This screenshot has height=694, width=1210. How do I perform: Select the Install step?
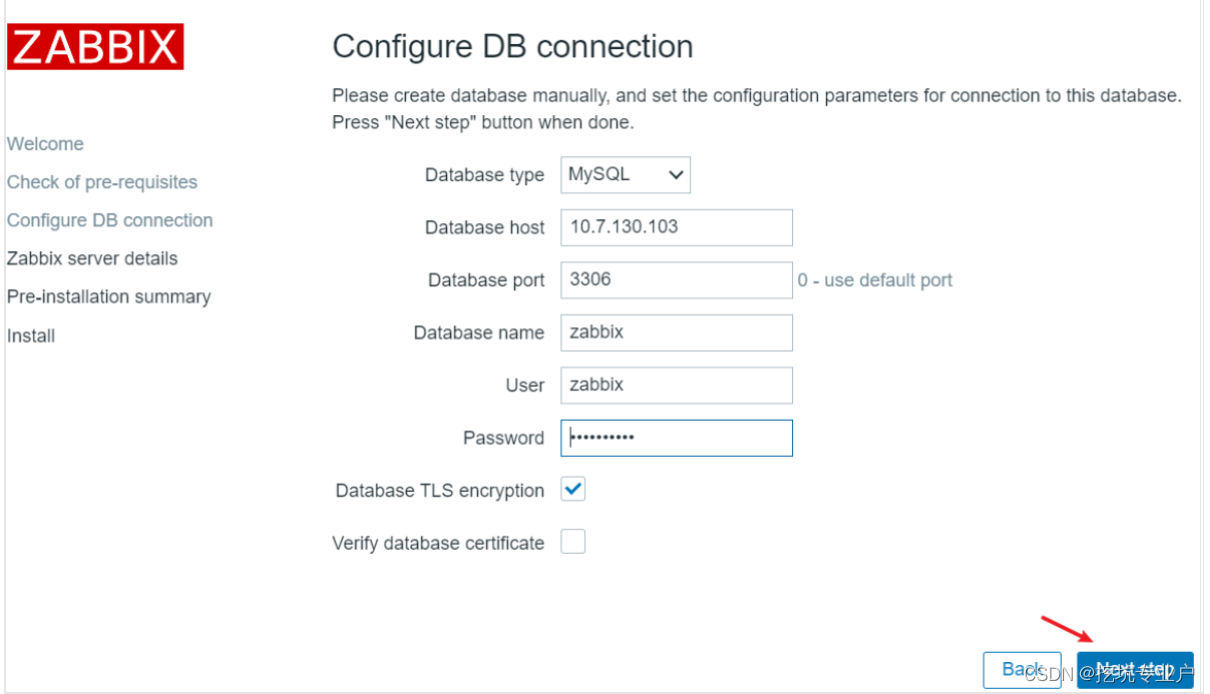point(30,335)
